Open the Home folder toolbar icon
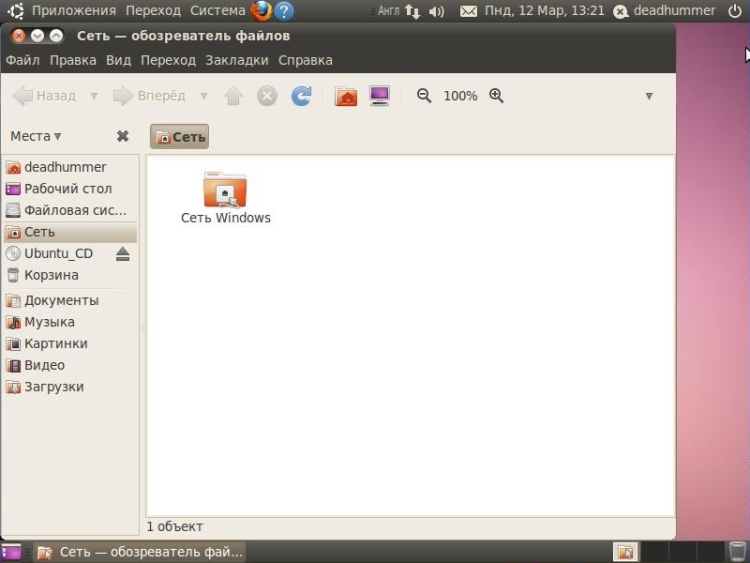This screenshot has width=750, height=563. click(x=346, y=96)
